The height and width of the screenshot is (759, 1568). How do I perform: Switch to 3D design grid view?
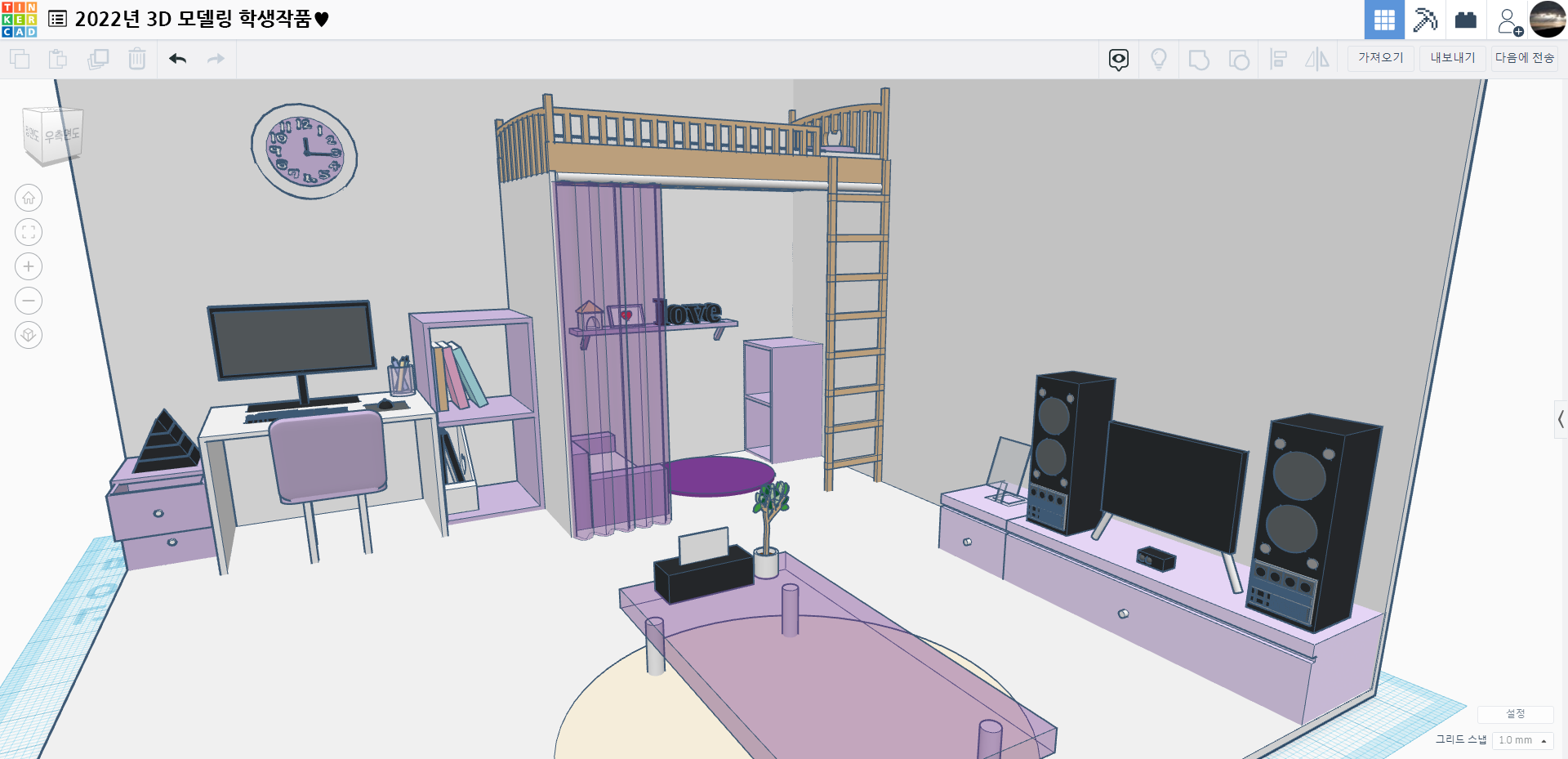[1384, 20]
